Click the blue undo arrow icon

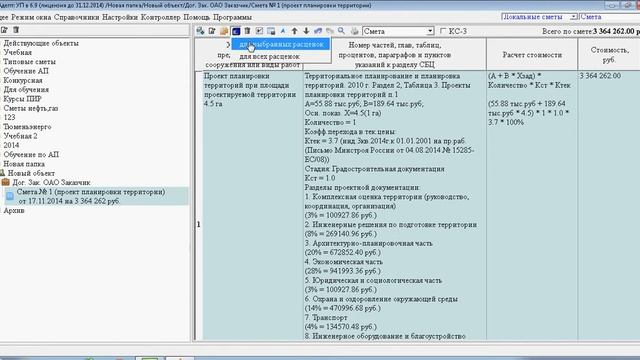(318, 31)
